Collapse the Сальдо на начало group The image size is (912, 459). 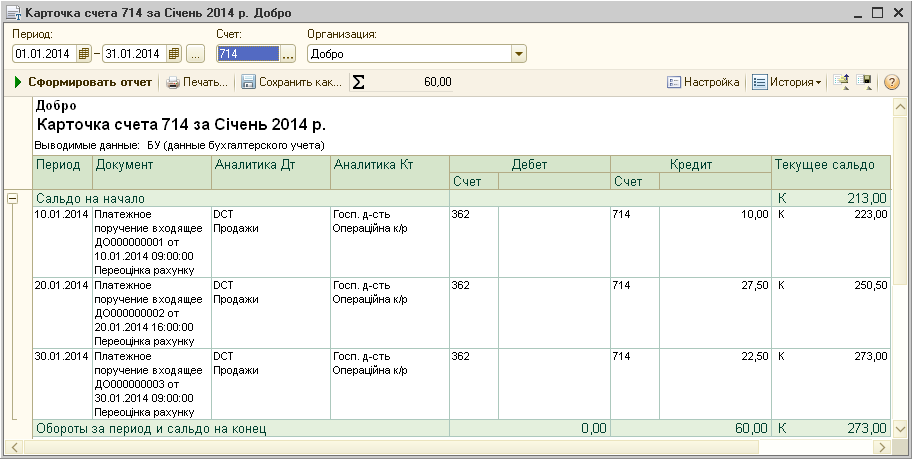point(12,198)
